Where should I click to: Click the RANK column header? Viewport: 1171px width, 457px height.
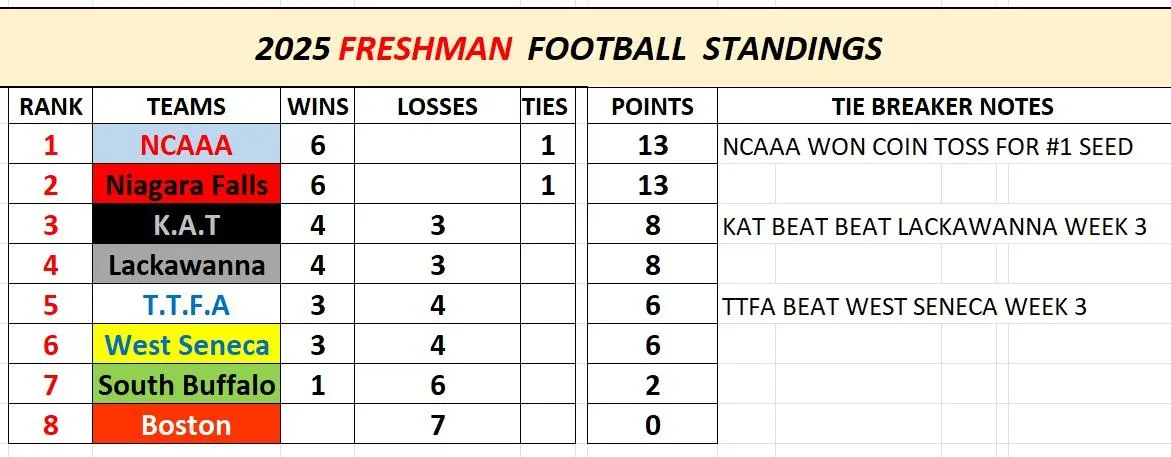point(50,107)
